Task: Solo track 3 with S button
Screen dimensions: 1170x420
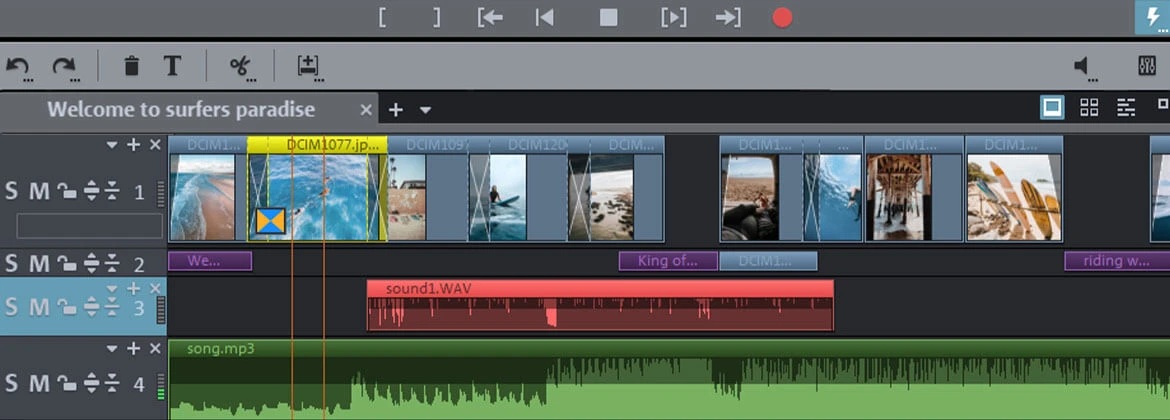Action: click(x=12, y=307)
